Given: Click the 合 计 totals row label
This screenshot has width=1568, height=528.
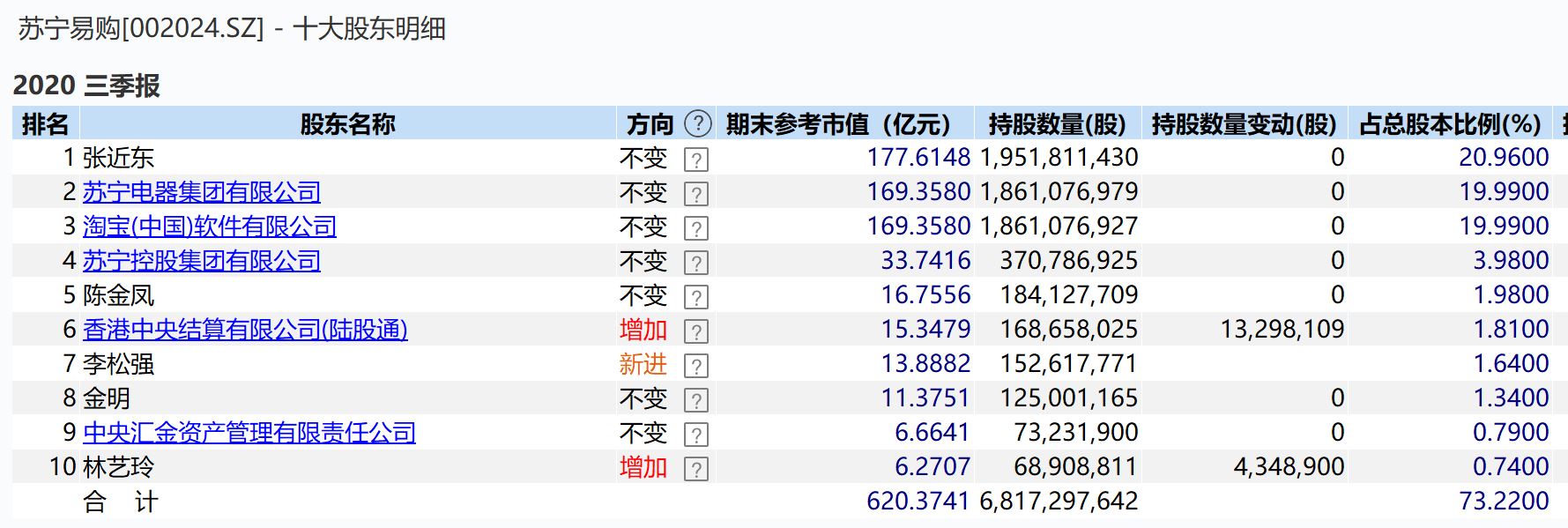Looking at the screenshot, I should click(120, 502).
